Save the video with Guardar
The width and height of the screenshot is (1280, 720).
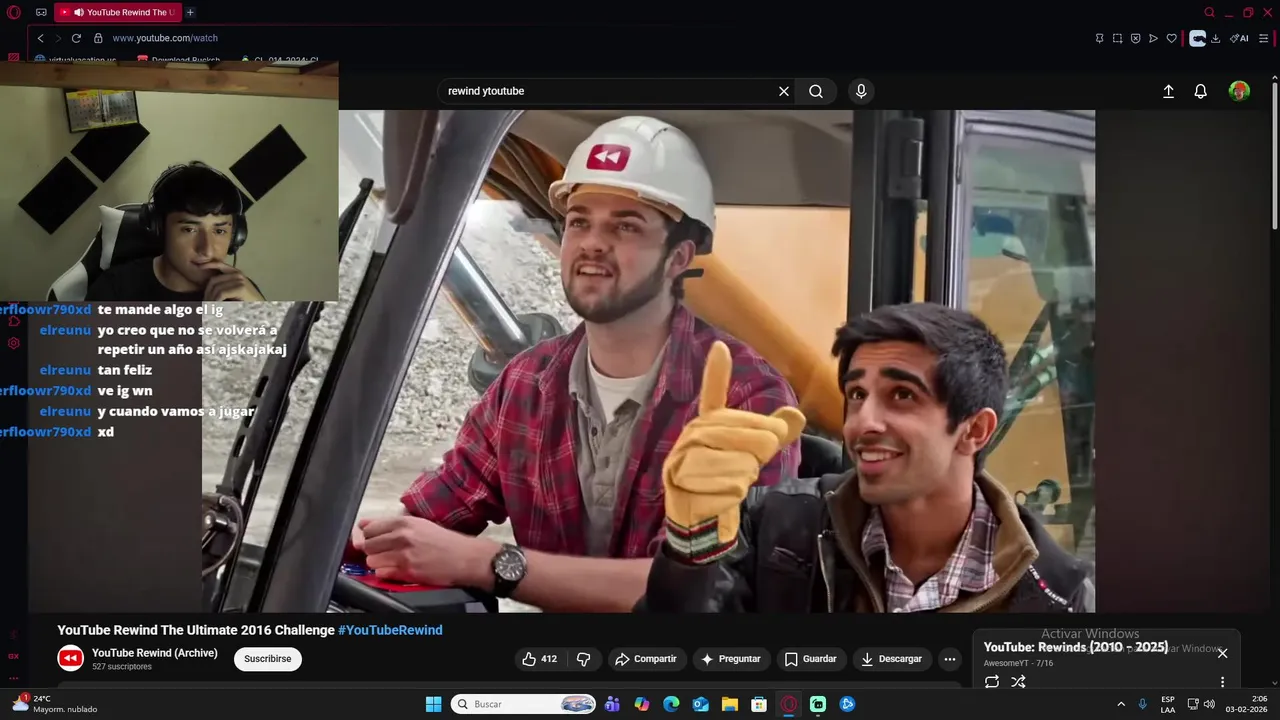coord(811,659)
